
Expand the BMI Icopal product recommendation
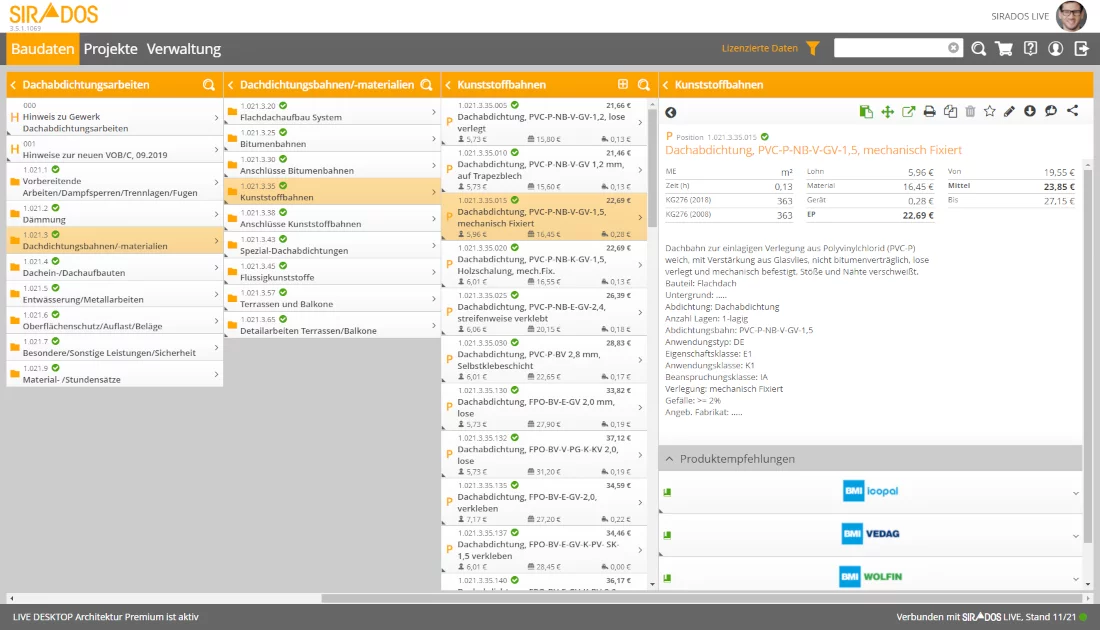pos(1076,492)
